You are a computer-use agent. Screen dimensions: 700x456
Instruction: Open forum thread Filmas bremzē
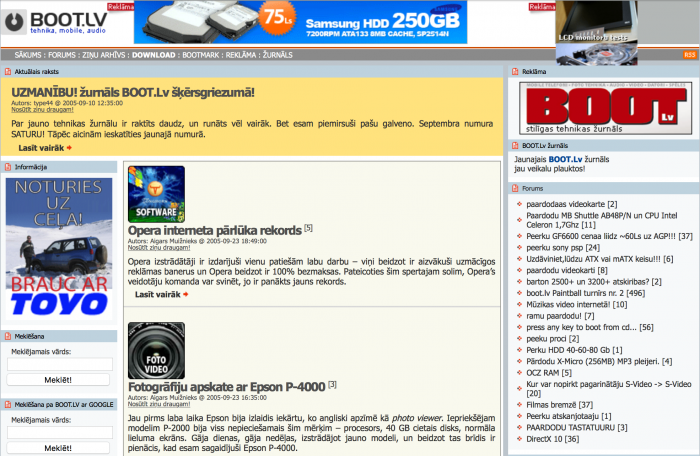coord(559,405)
